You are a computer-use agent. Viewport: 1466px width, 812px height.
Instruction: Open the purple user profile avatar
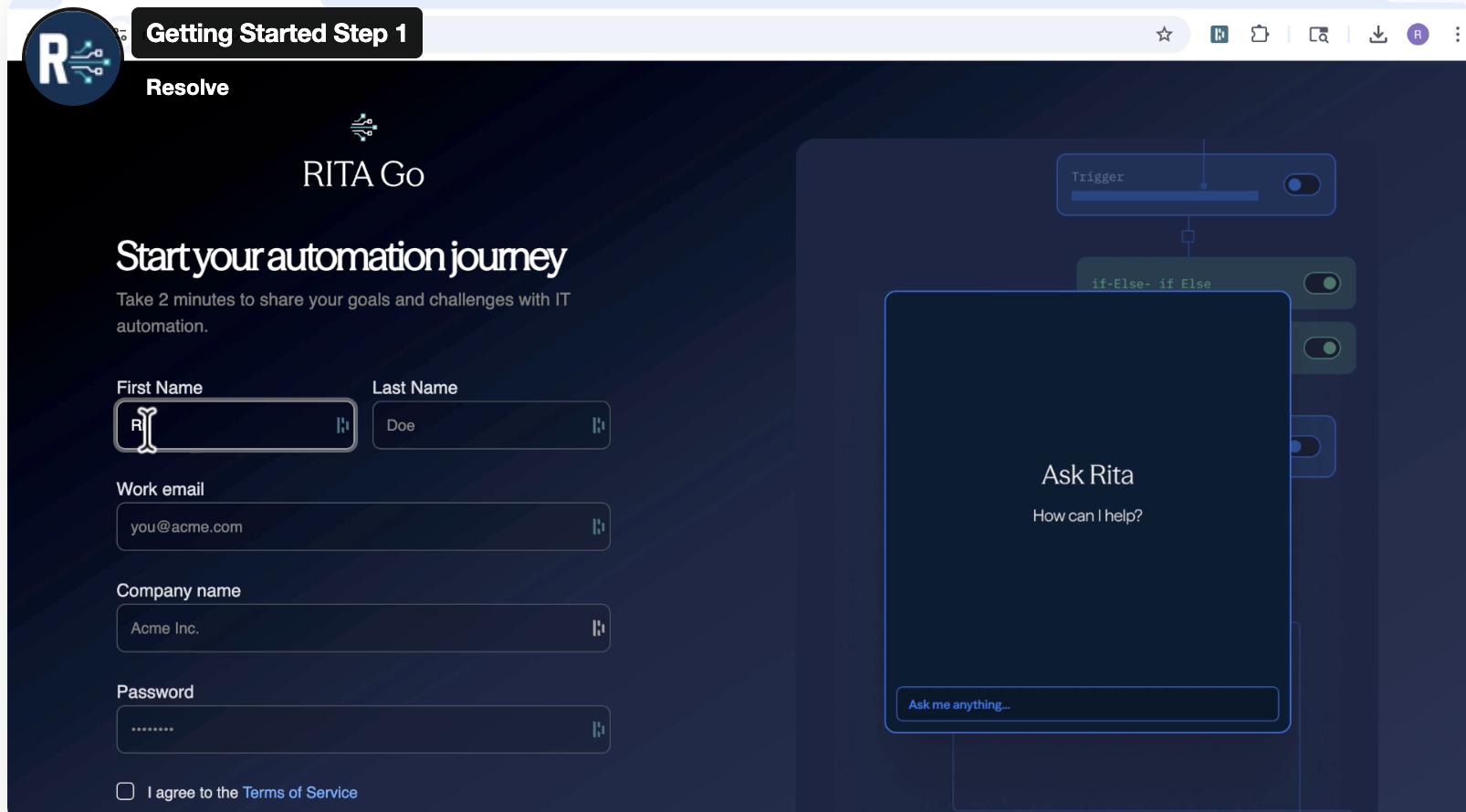(1418, 35)
